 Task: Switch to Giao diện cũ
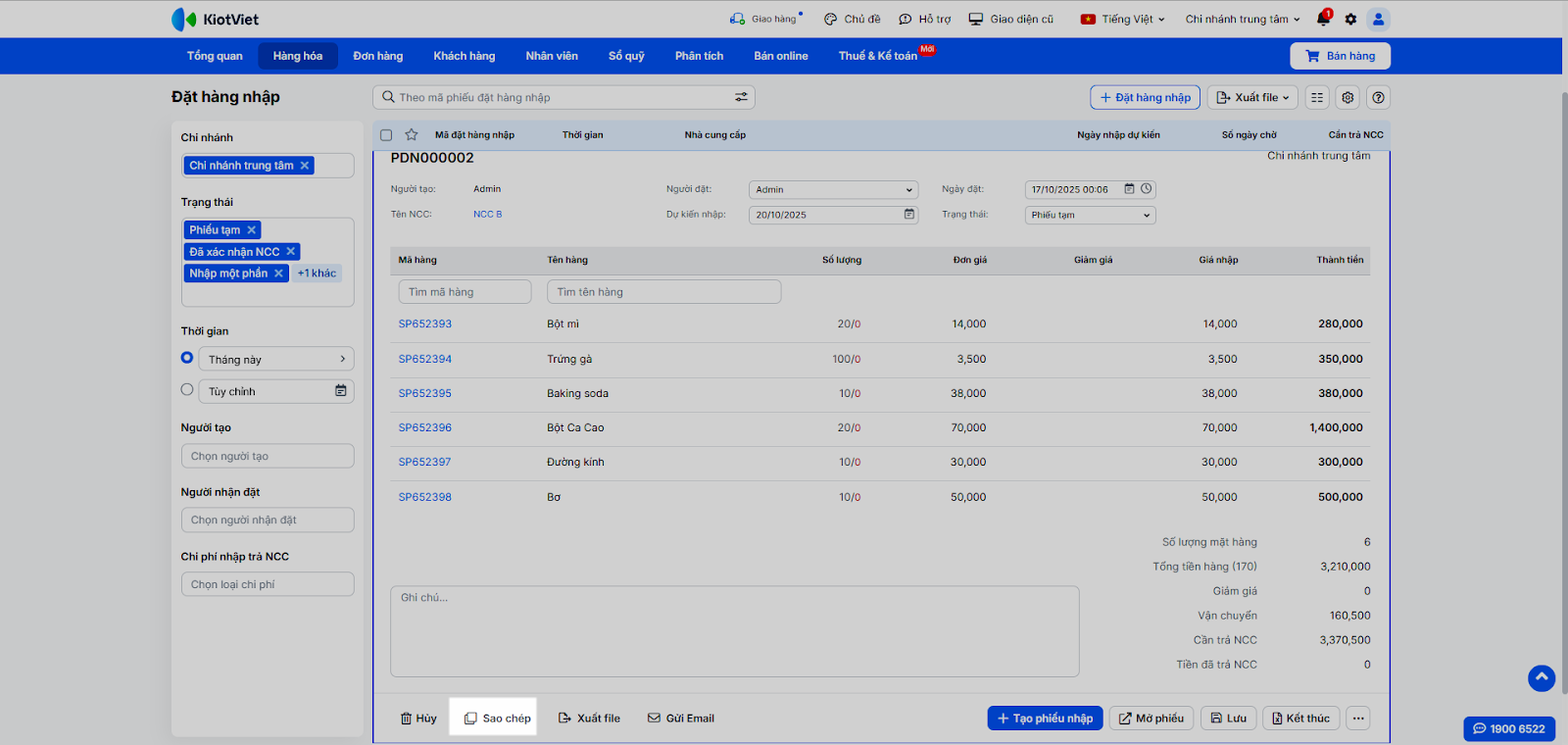pyautogui.click(x=1010, y=19)
